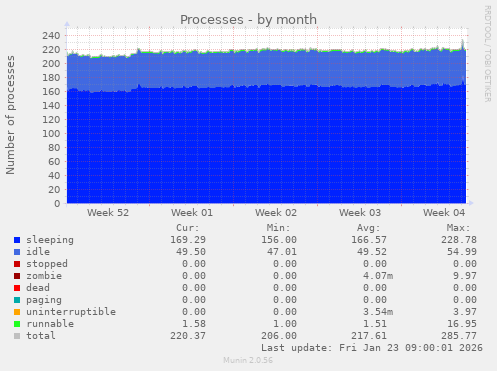Click the 'zombie' legend label
Image resolution: width=497 pixels, height=371 pixels.
click(x=44, y=276)
